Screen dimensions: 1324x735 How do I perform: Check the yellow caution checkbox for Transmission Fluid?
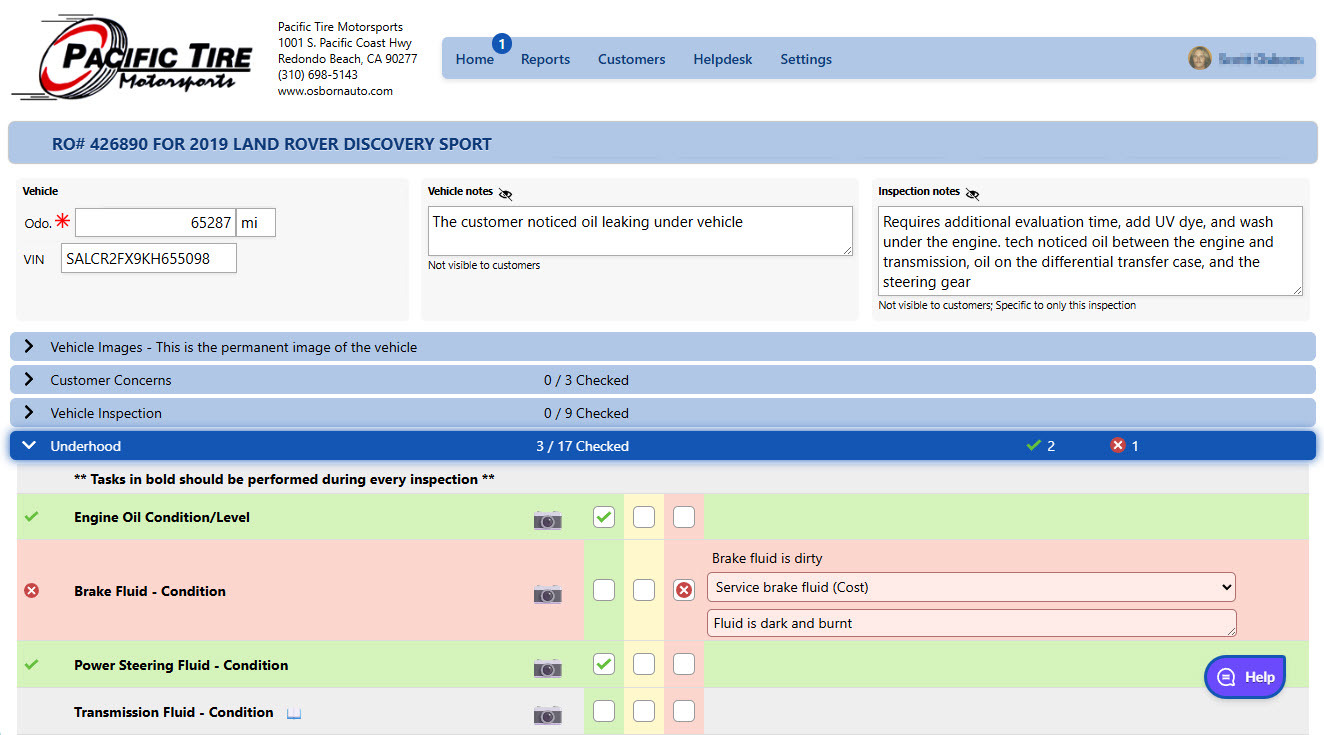[643, 711]
